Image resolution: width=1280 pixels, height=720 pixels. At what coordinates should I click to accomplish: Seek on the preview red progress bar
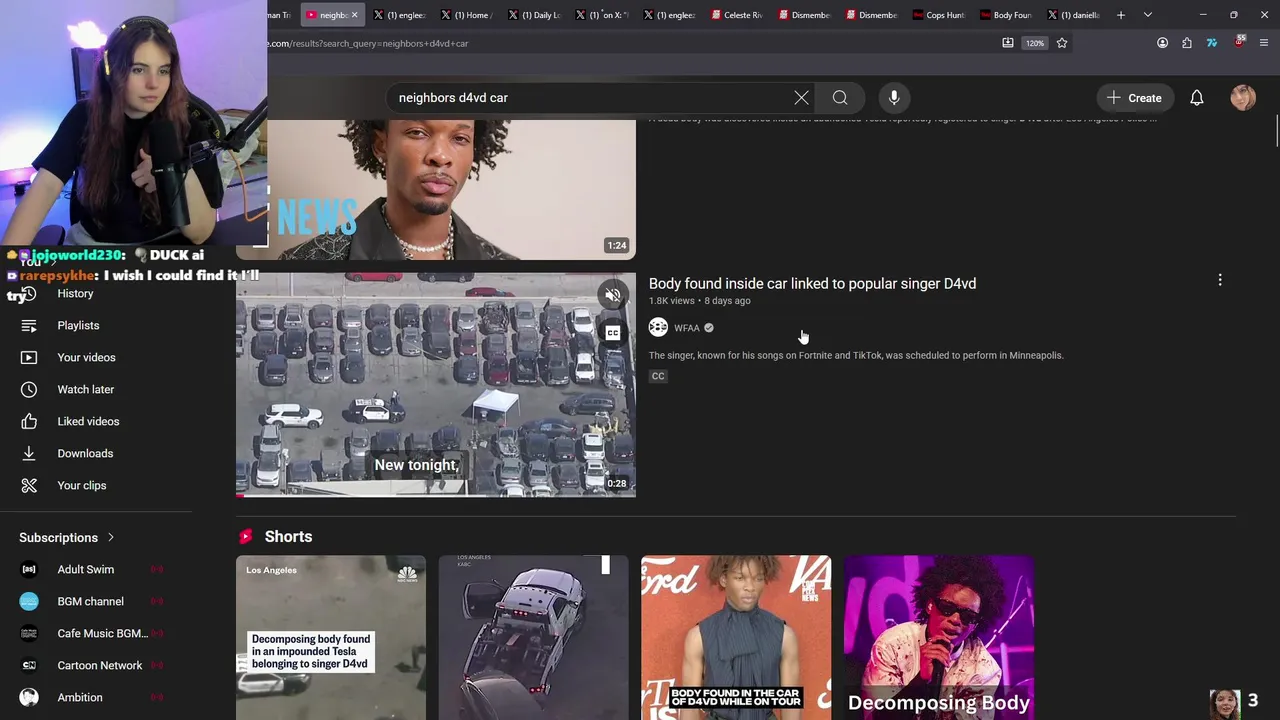tap(436, 495)
